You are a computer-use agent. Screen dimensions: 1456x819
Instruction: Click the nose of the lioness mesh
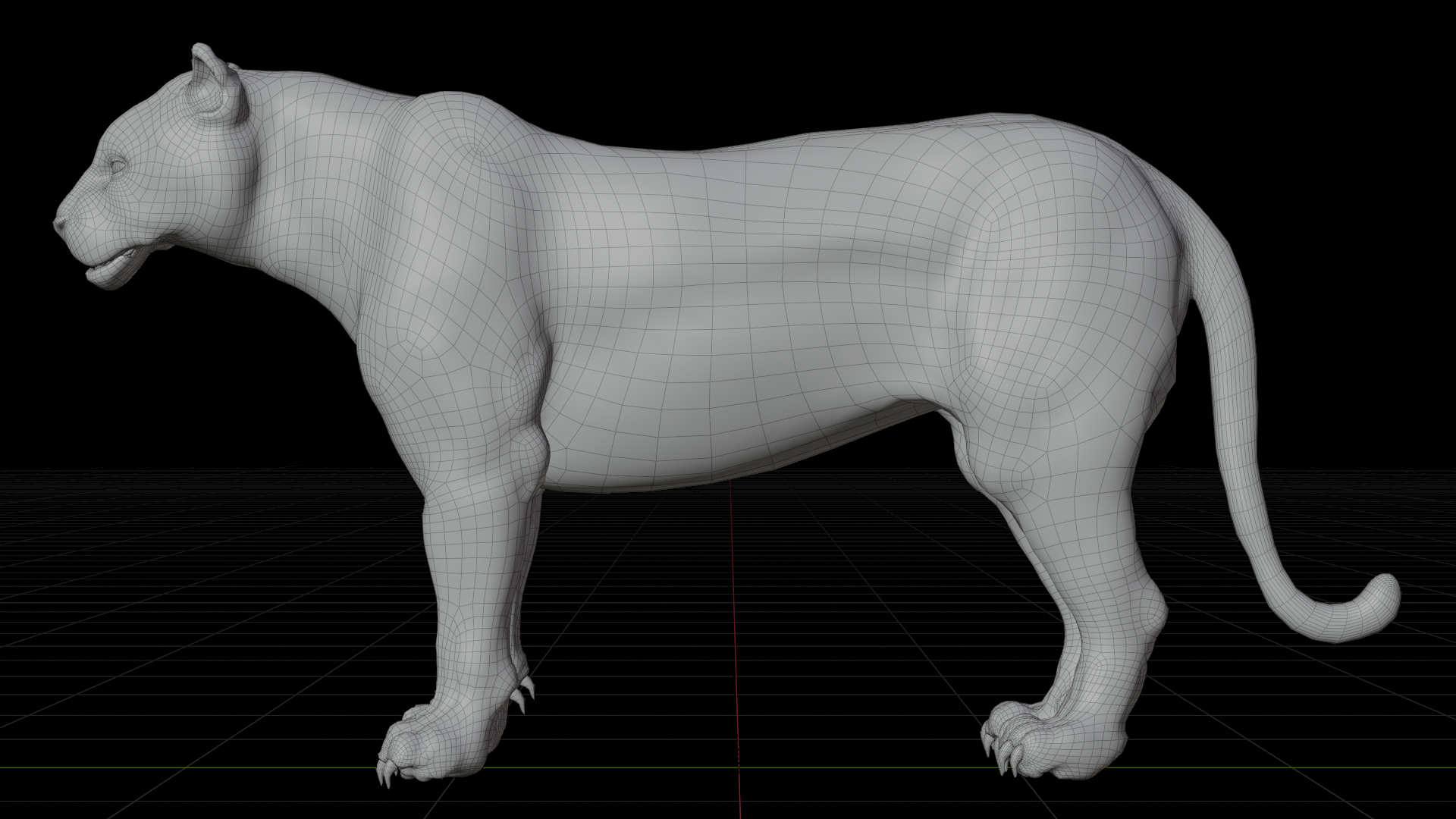coord(61,224)
